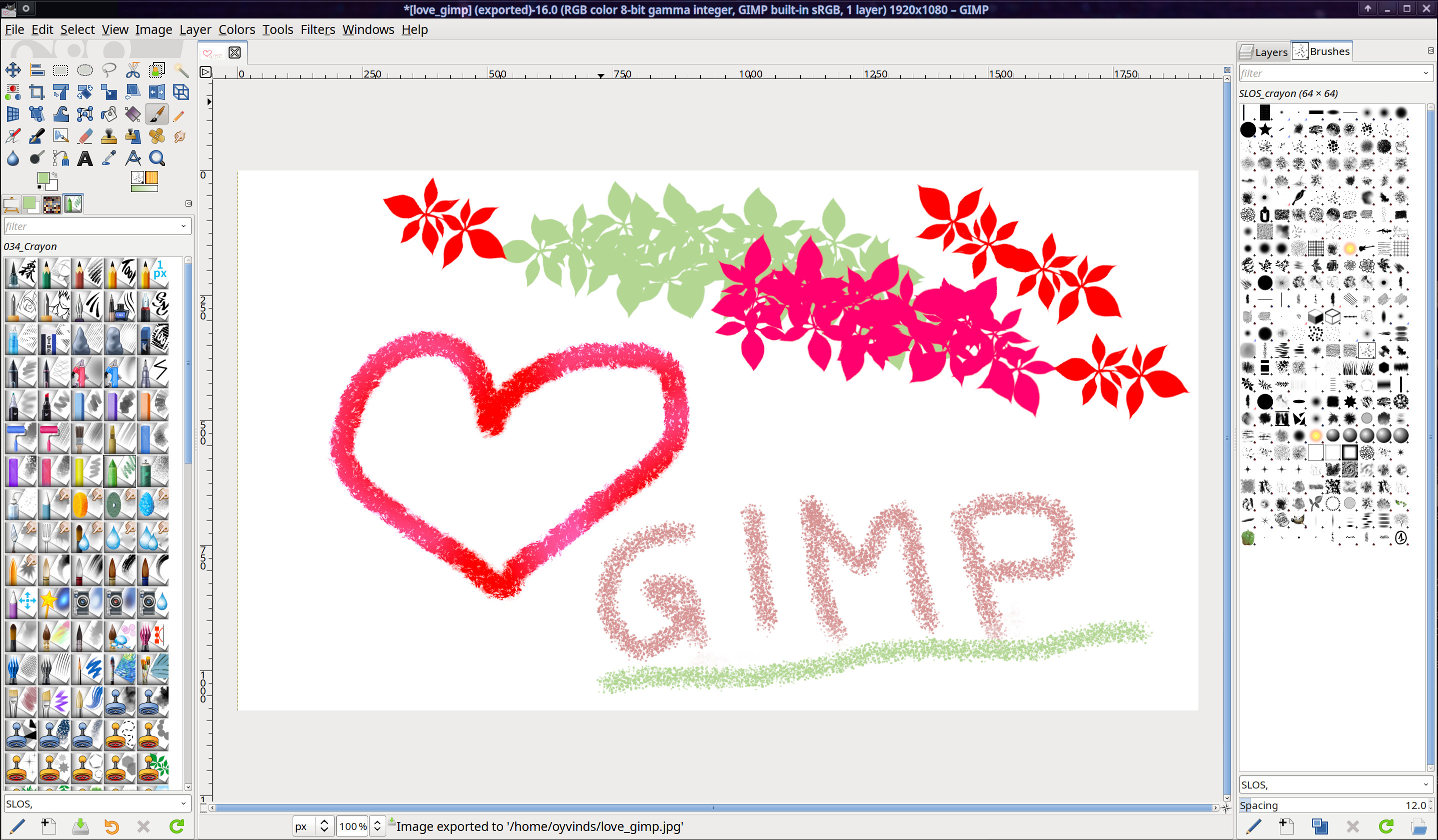Delete the selected brush
Screen dimensions: 1438x840
(x=1352, y=826)
